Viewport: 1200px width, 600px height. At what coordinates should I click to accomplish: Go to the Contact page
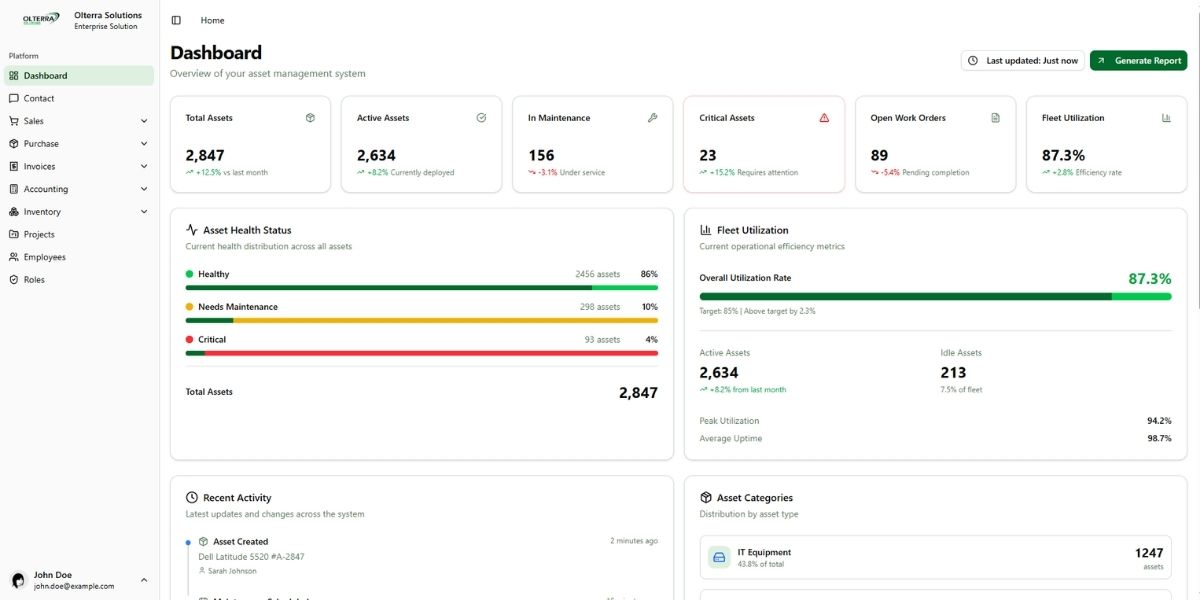click(80, 98)
